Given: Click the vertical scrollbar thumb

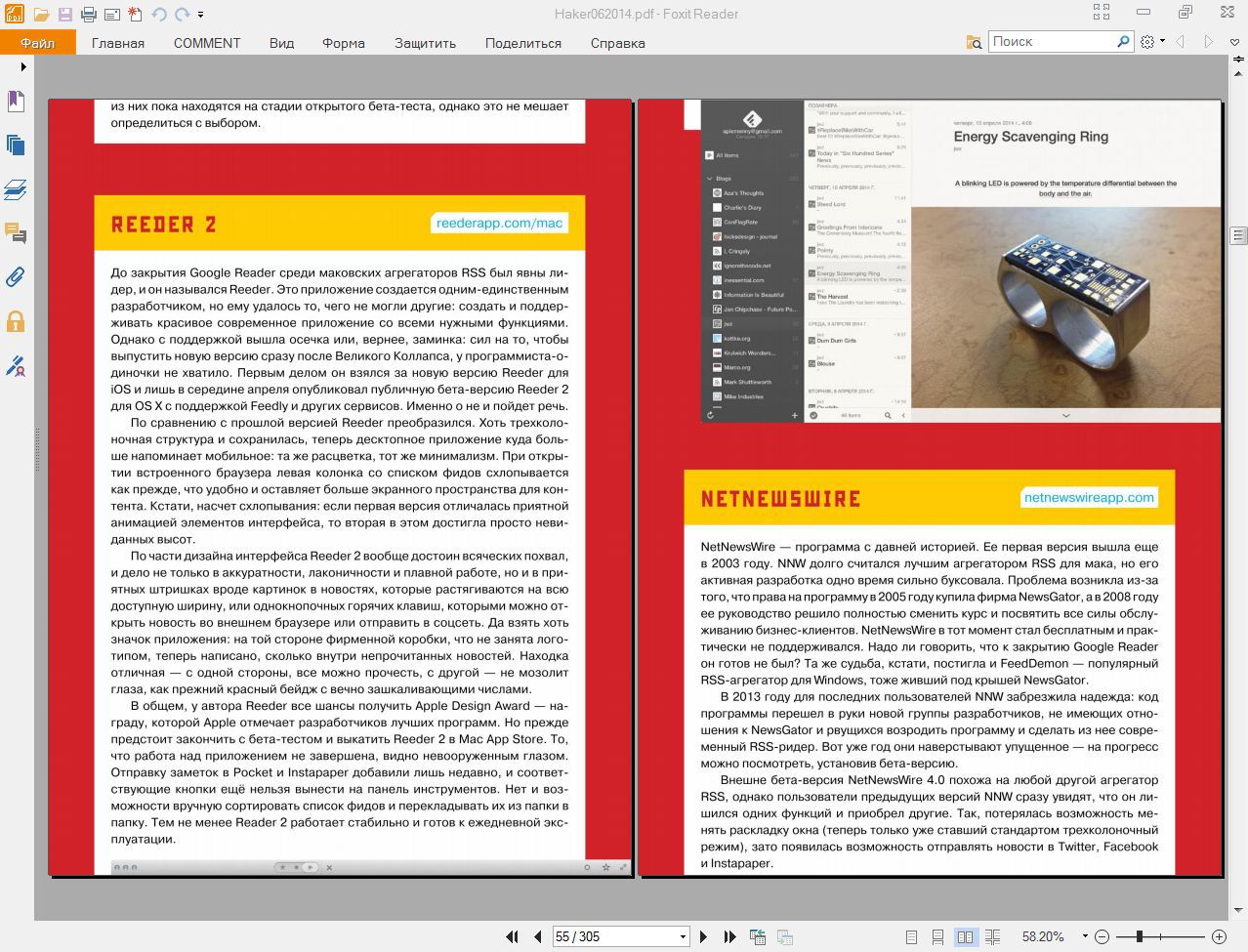Looking at the screenshot, I should [x=1238, y=236].
